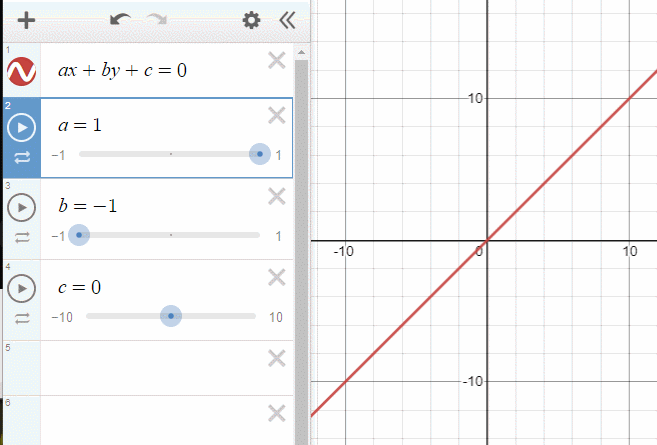The height and width of the screenshot is (445, 657).
Task: Undo the last action
Action: pos(121,20)
